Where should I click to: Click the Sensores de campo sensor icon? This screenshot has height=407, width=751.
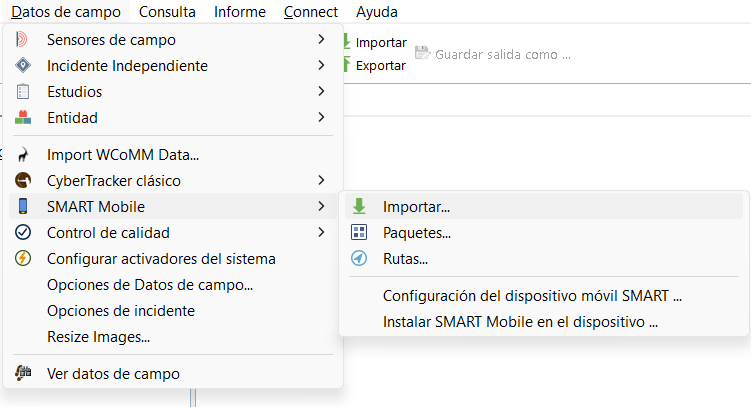click(23, 40)
